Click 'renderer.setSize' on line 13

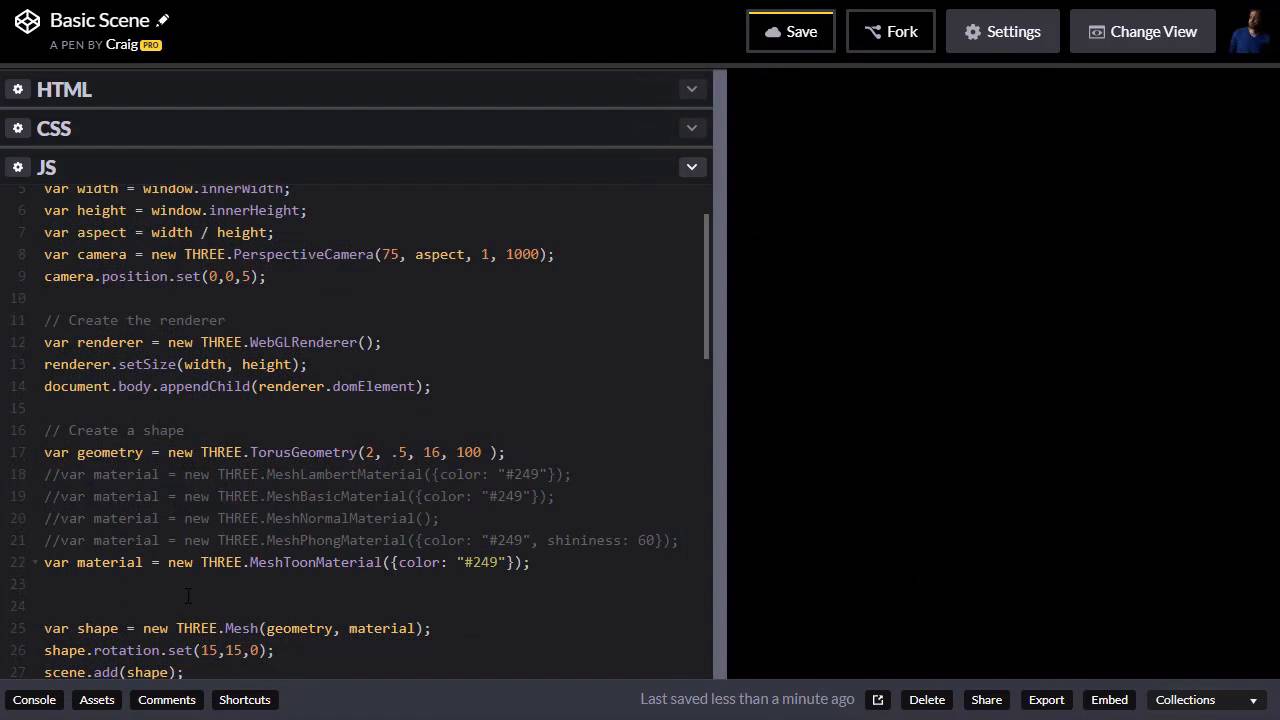click(x=110, y=364)
